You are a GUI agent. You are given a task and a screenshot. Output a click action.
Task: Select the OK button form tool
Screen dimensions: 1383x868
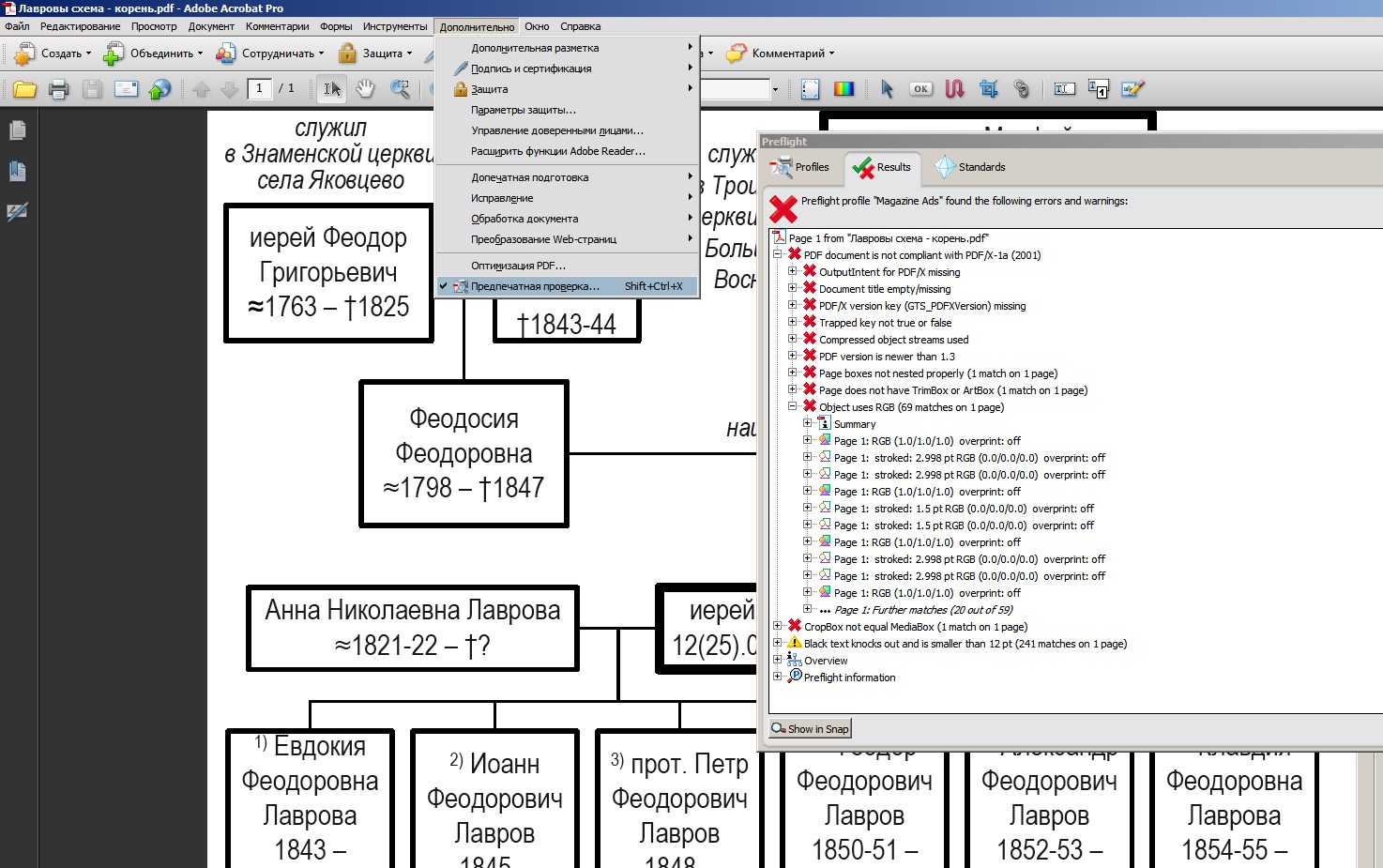pos(920,89)
